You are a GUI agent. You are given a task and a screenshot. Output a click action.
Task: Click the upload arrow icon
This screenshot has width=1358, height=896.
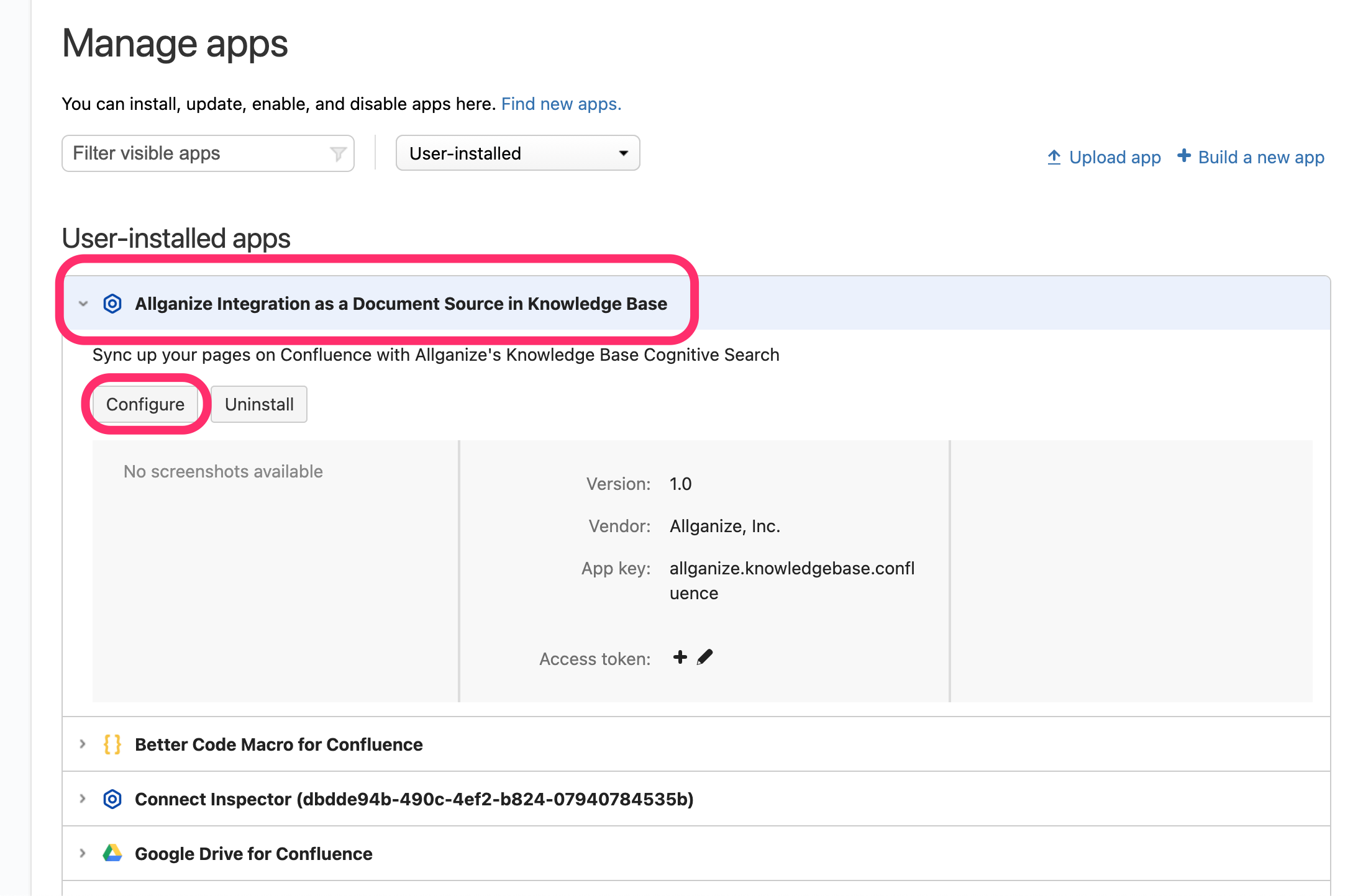pos(1054,157)
